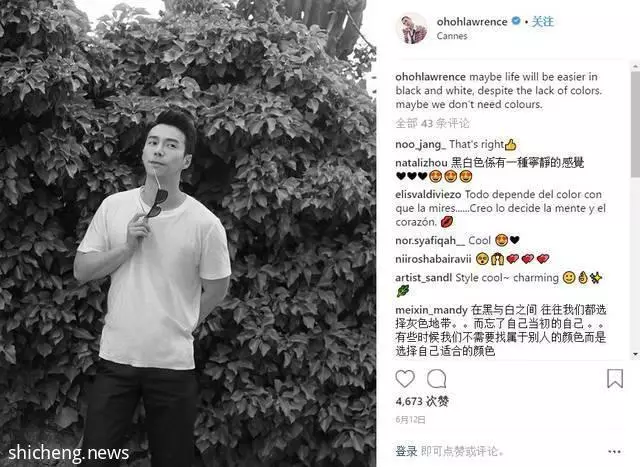Open noo_jang_ commenter profile
This screenshot has width=640, height=467.
[420, 145]
